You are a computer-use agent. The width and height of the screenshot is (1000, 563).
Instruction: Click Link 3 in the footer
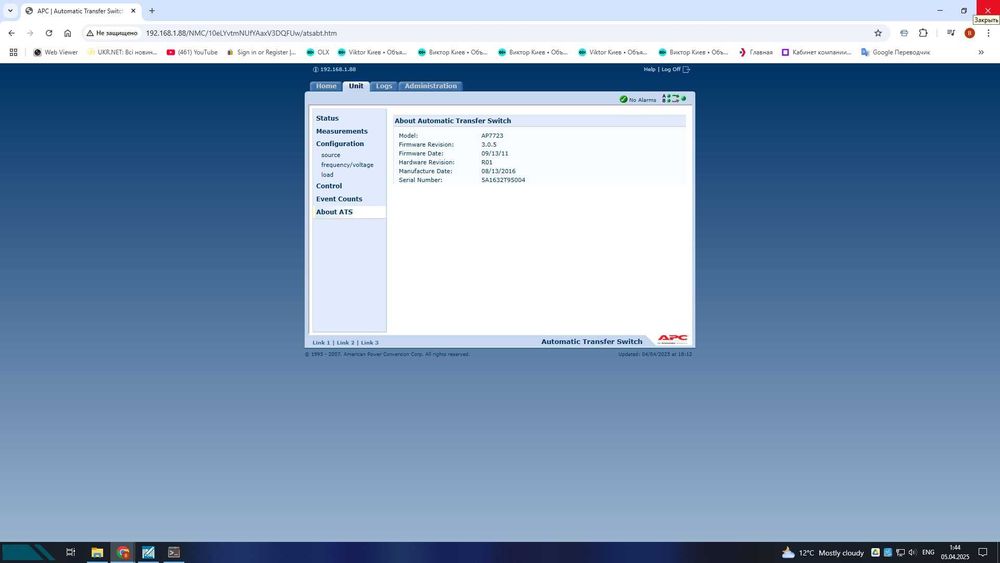(x=369, y=343)
